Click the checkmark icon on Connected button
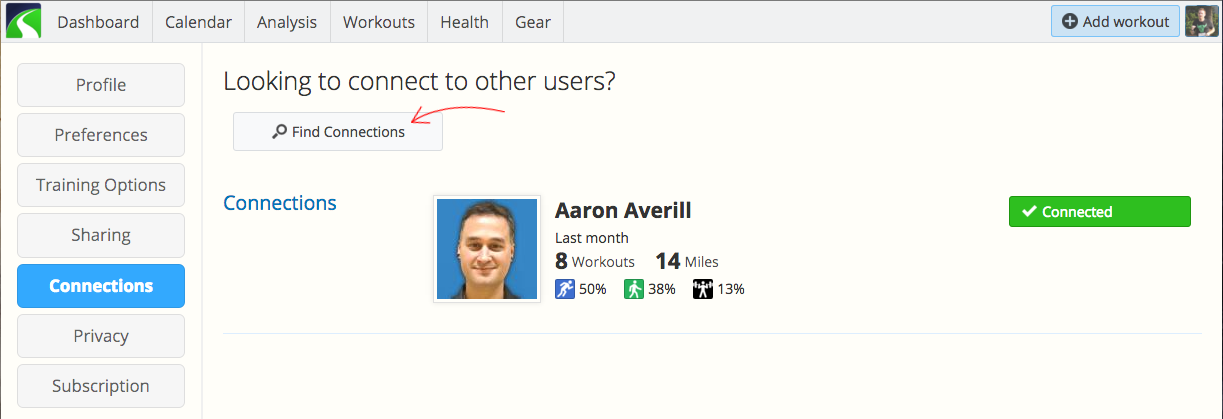1223x419 pixels. [x=1029, y=211]
